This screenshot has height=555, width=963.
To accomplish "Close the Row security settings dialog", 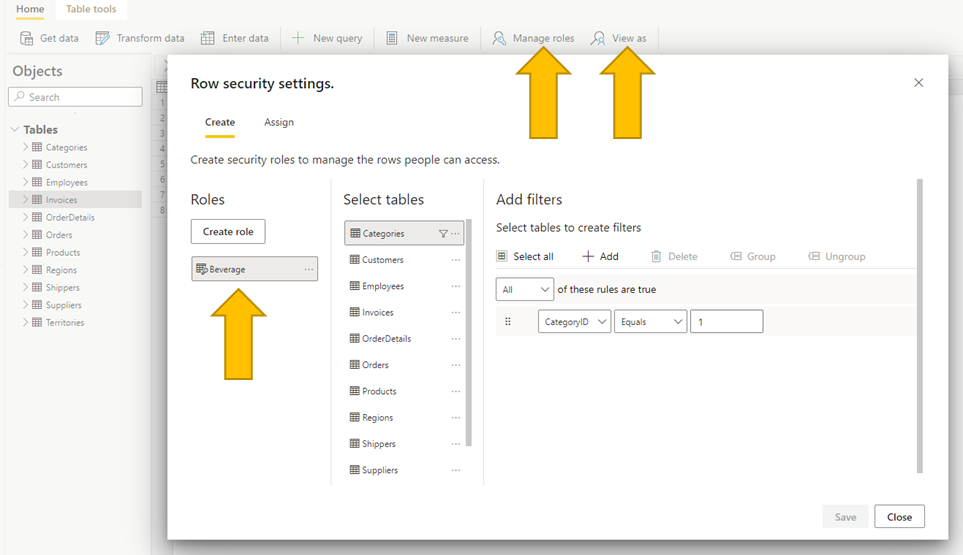I will click(918, 82).
